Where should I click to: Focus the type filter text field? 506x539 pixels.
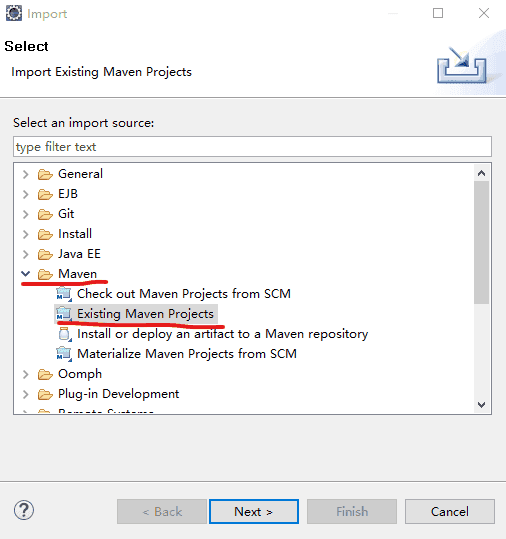(252, 147)
